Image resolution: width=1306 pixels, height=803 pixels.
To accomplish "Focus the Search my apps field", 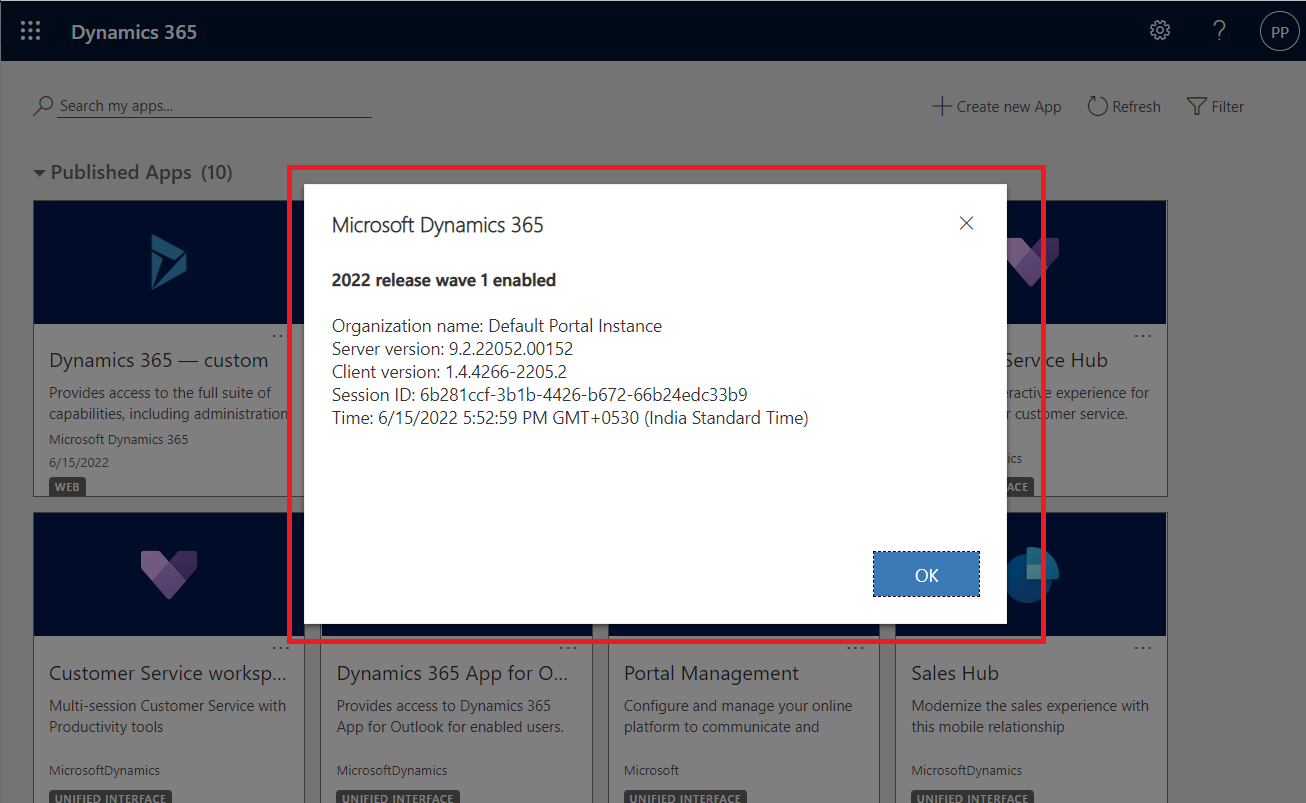I will tap(214, 106).
